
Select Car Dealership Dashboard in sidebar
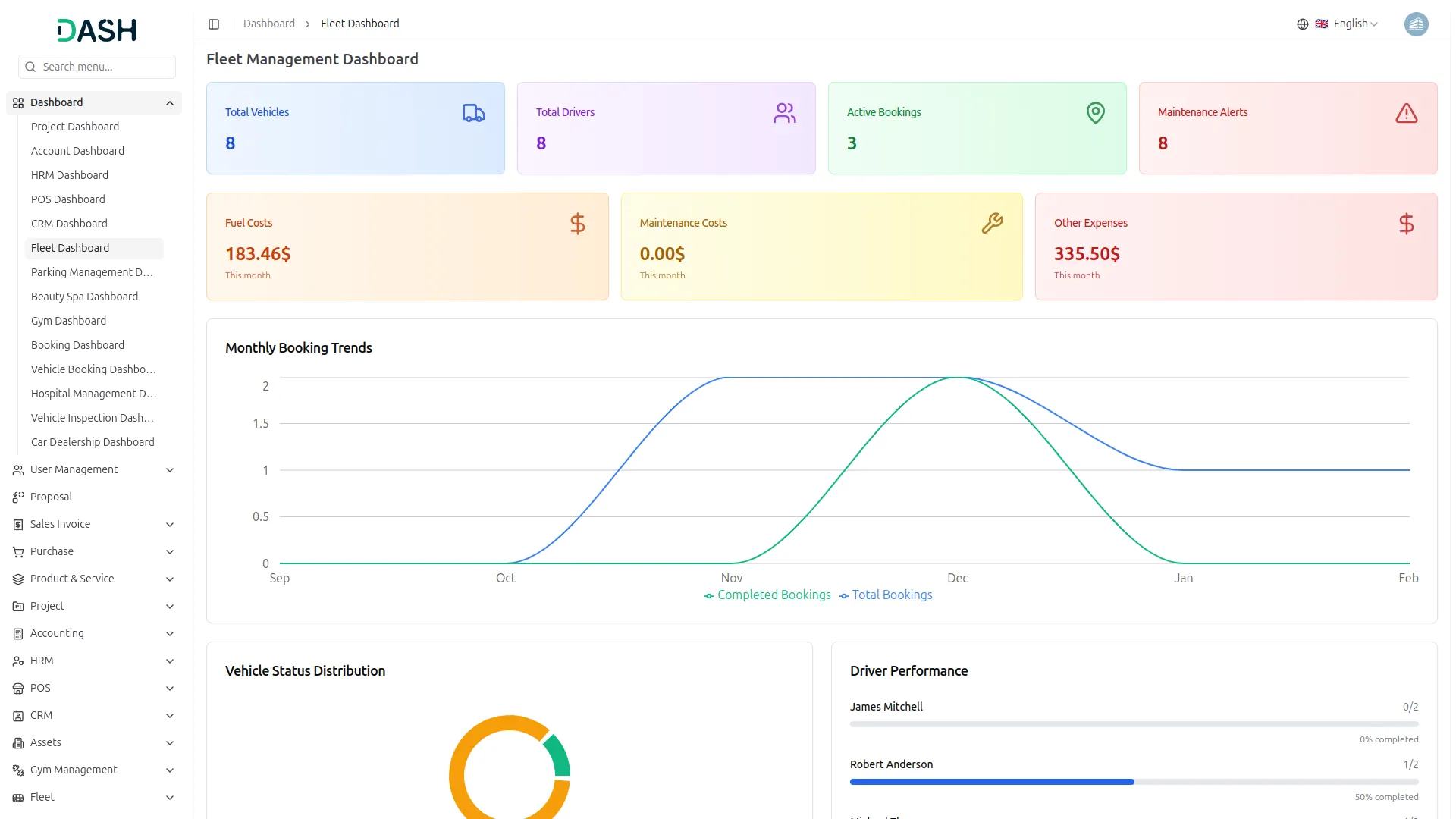point(93,442)
